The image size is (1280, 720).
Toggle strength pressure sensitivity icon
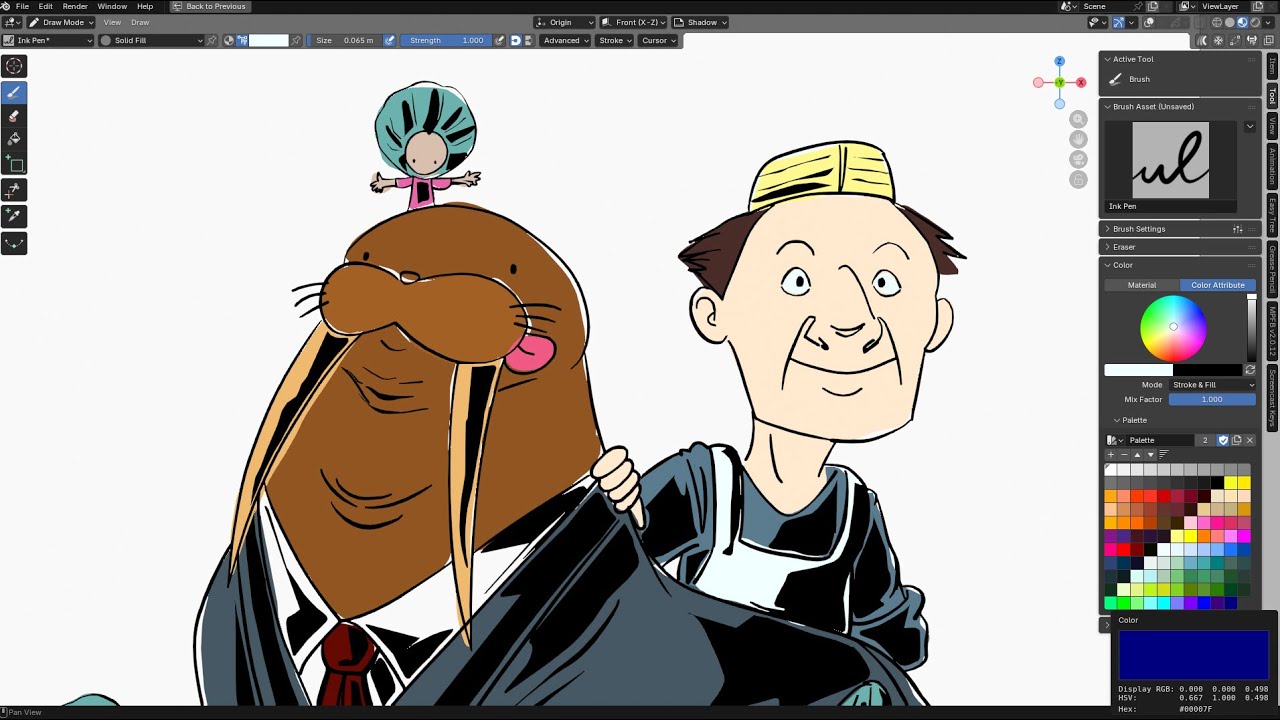499,40
